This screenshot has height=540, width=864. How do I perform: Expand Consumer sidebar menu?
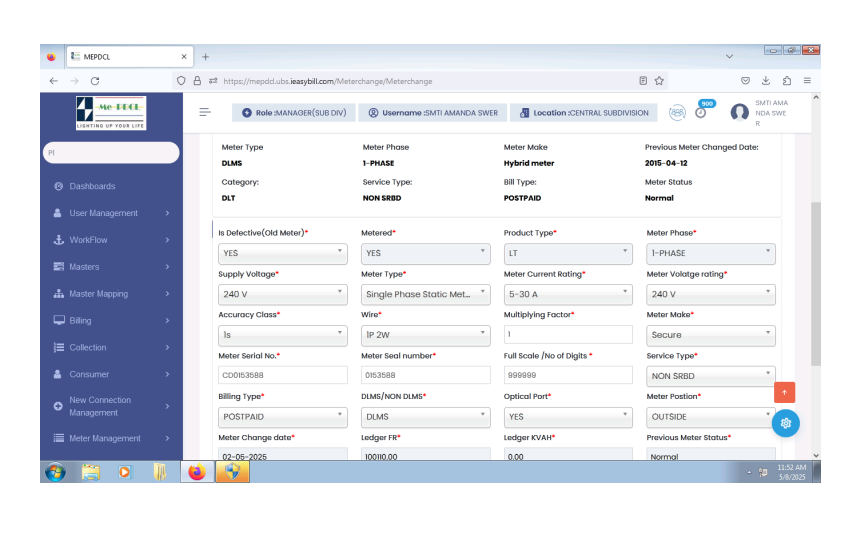coord(111,374)
